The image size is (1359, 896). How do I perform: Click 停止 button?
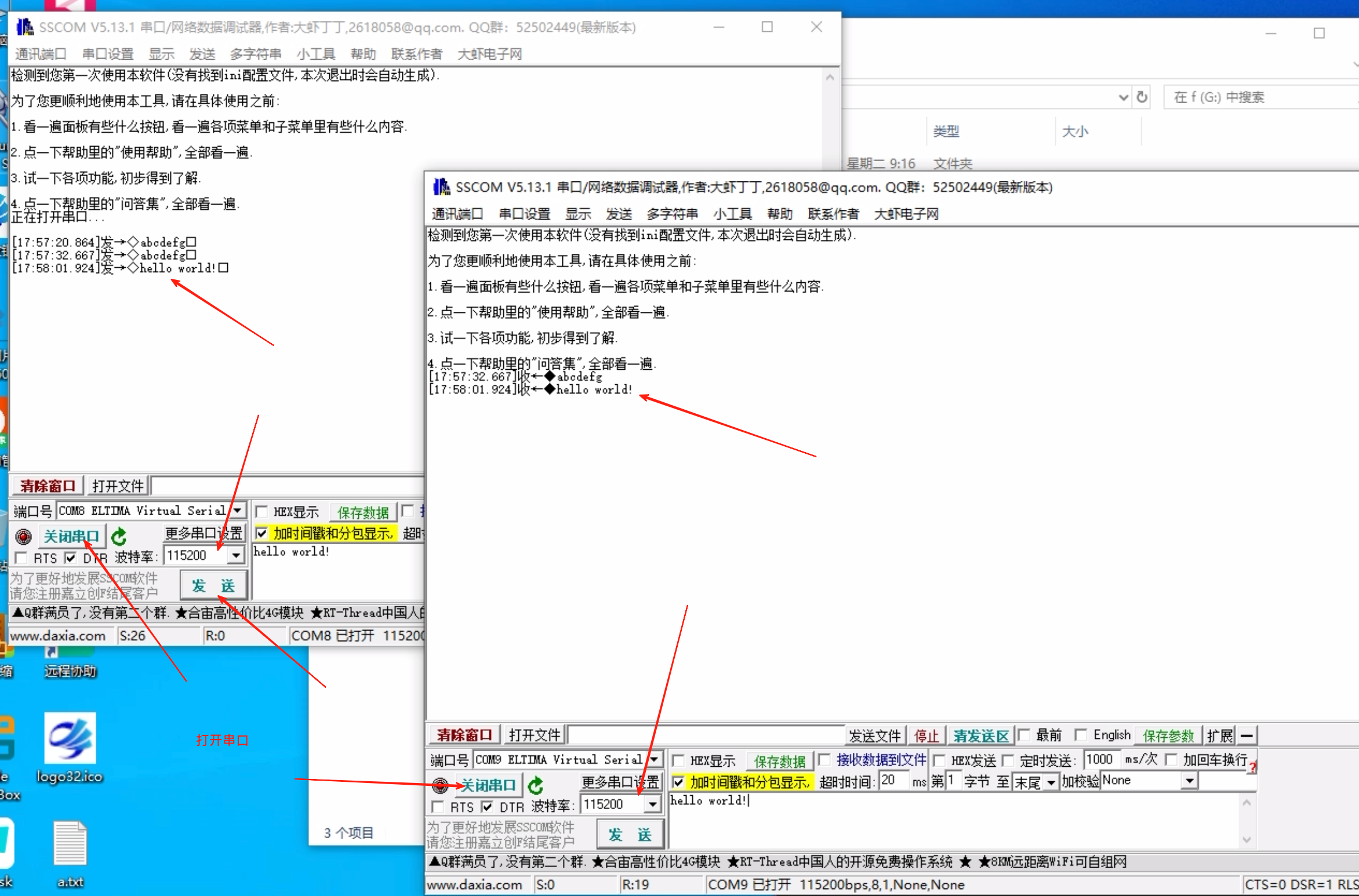(x=926, y=735)
